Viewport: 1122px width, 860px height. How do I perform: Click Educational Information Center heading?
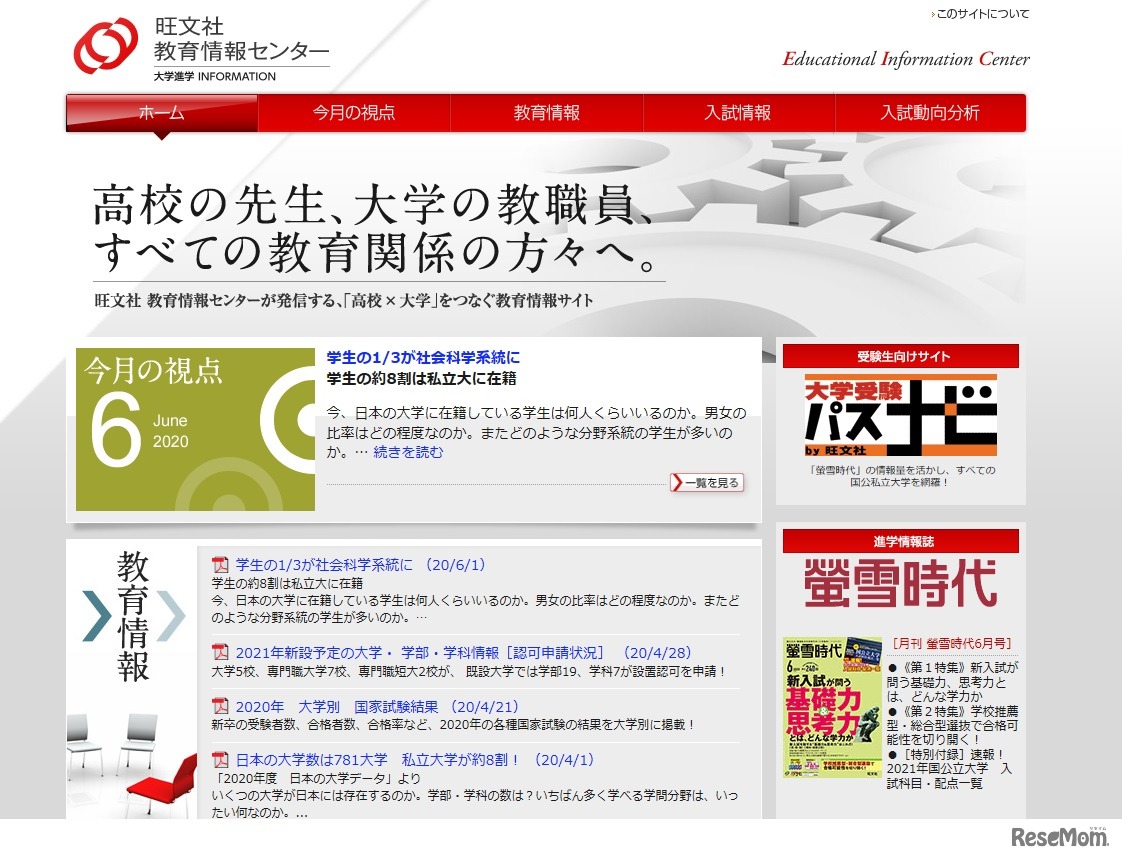pyautogui.click(x=906, y=59)
